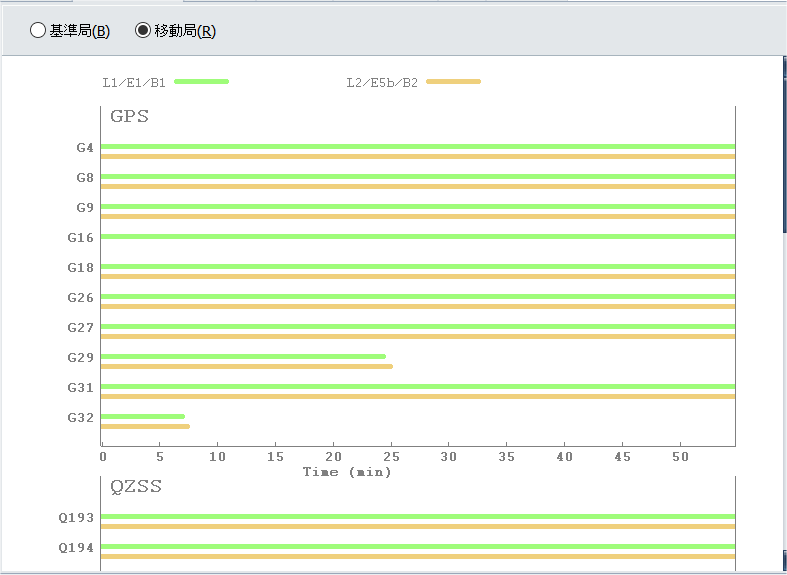Click the G18 satellite label
Viewport: 787px width, 575px height.
coord(81,268)
